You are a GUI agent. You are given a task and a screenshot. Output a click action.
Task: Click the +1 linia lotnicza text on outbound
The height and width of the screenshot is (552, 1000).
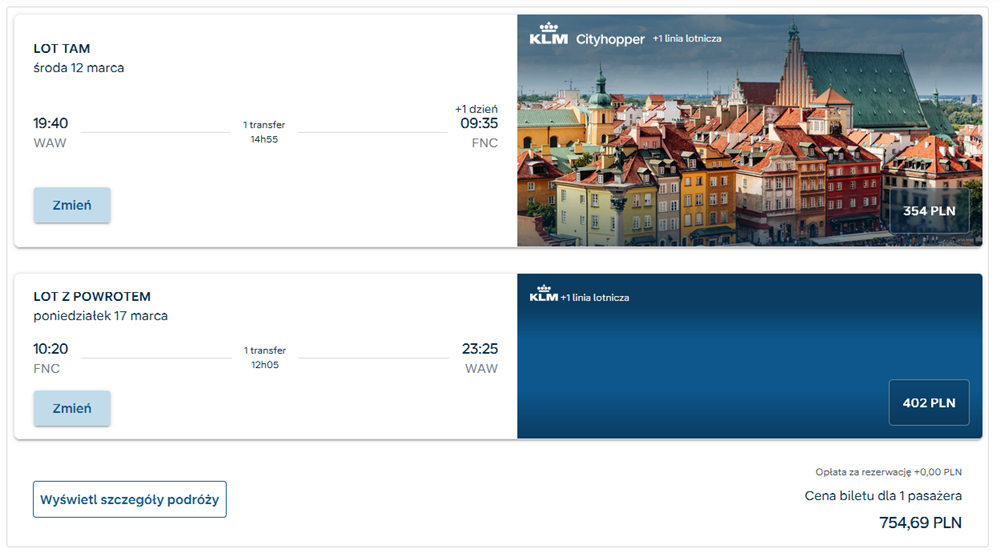point(687,38)
